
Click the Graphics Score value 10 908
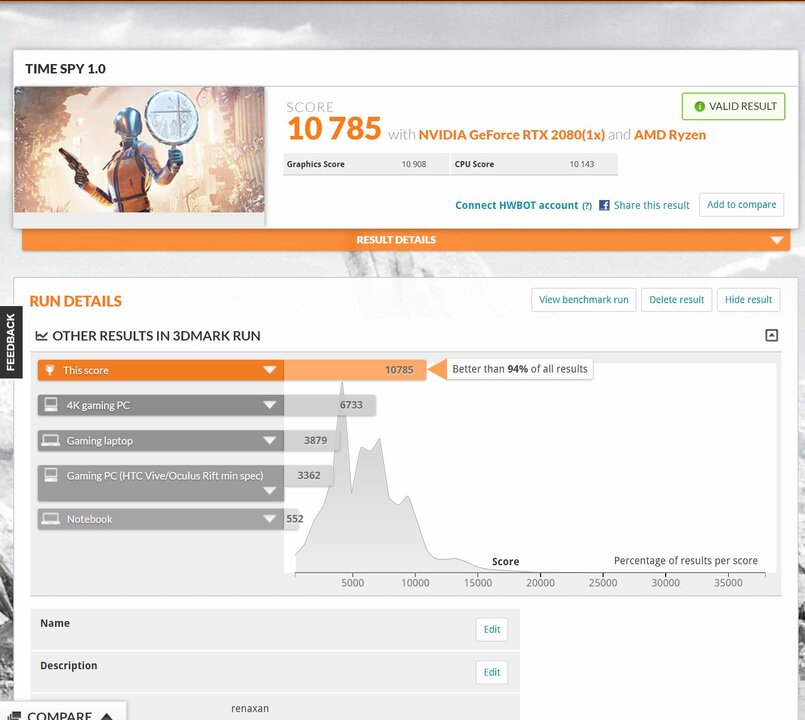(x=414, y=164)
